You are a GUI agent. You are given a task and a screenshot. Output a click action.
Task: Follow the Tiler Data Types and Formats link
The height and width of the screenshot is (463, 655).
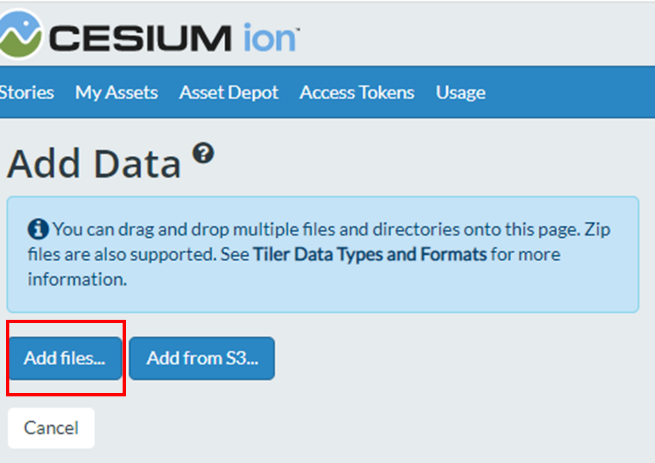pyautogui.click(x=370, y=254)
